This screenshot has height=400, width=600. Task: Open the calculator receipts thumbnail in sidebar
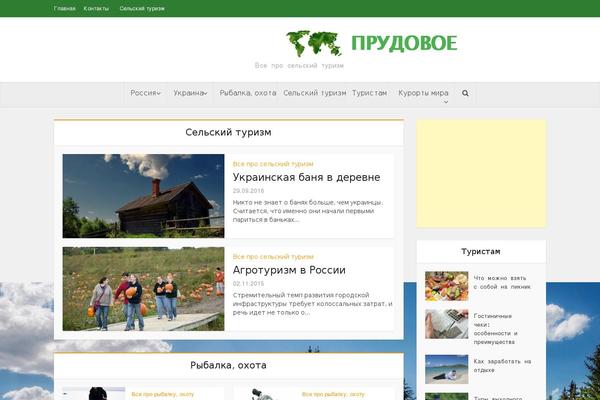point(447,324)
